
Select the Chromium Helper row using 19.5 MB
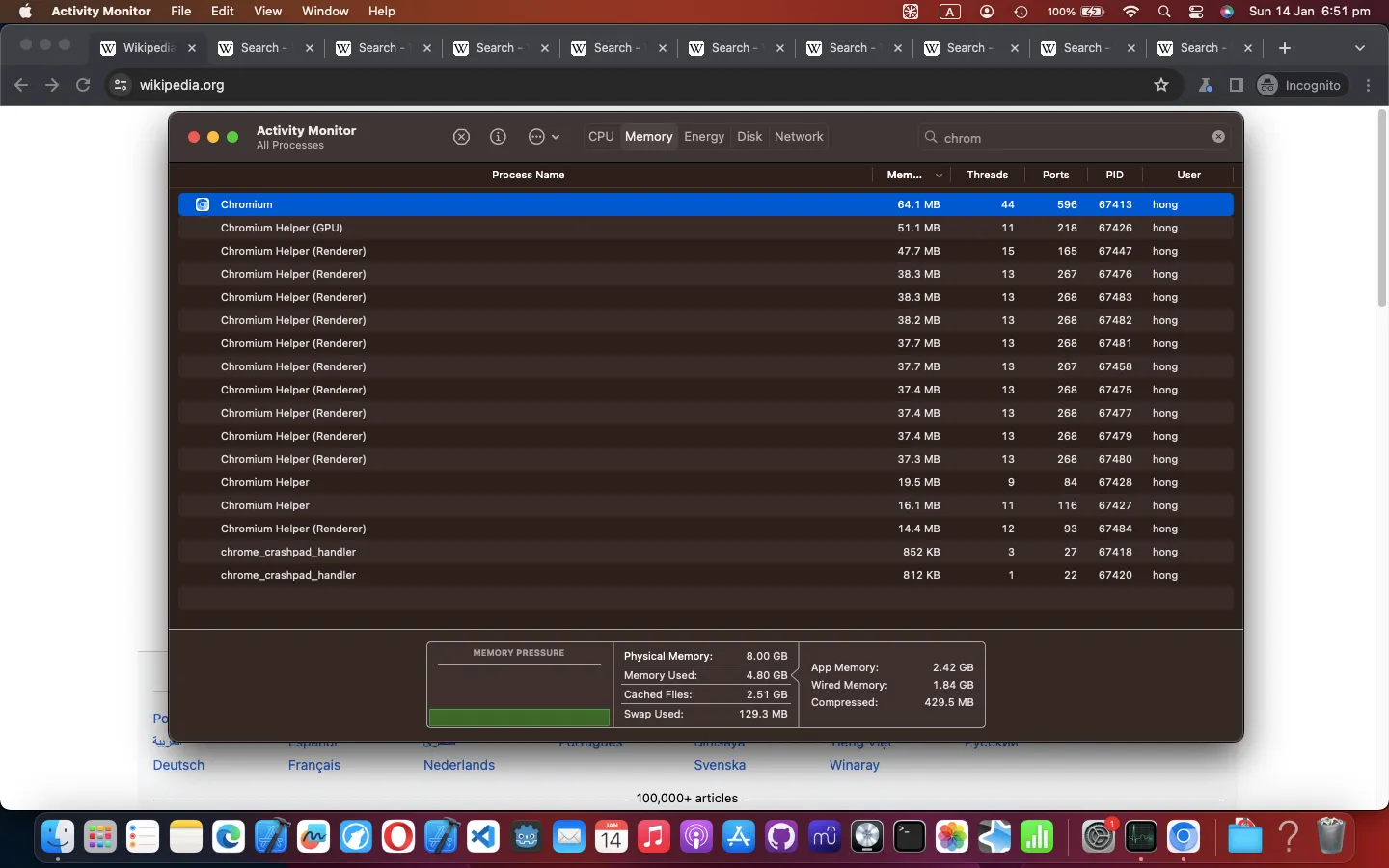point(706,482)
